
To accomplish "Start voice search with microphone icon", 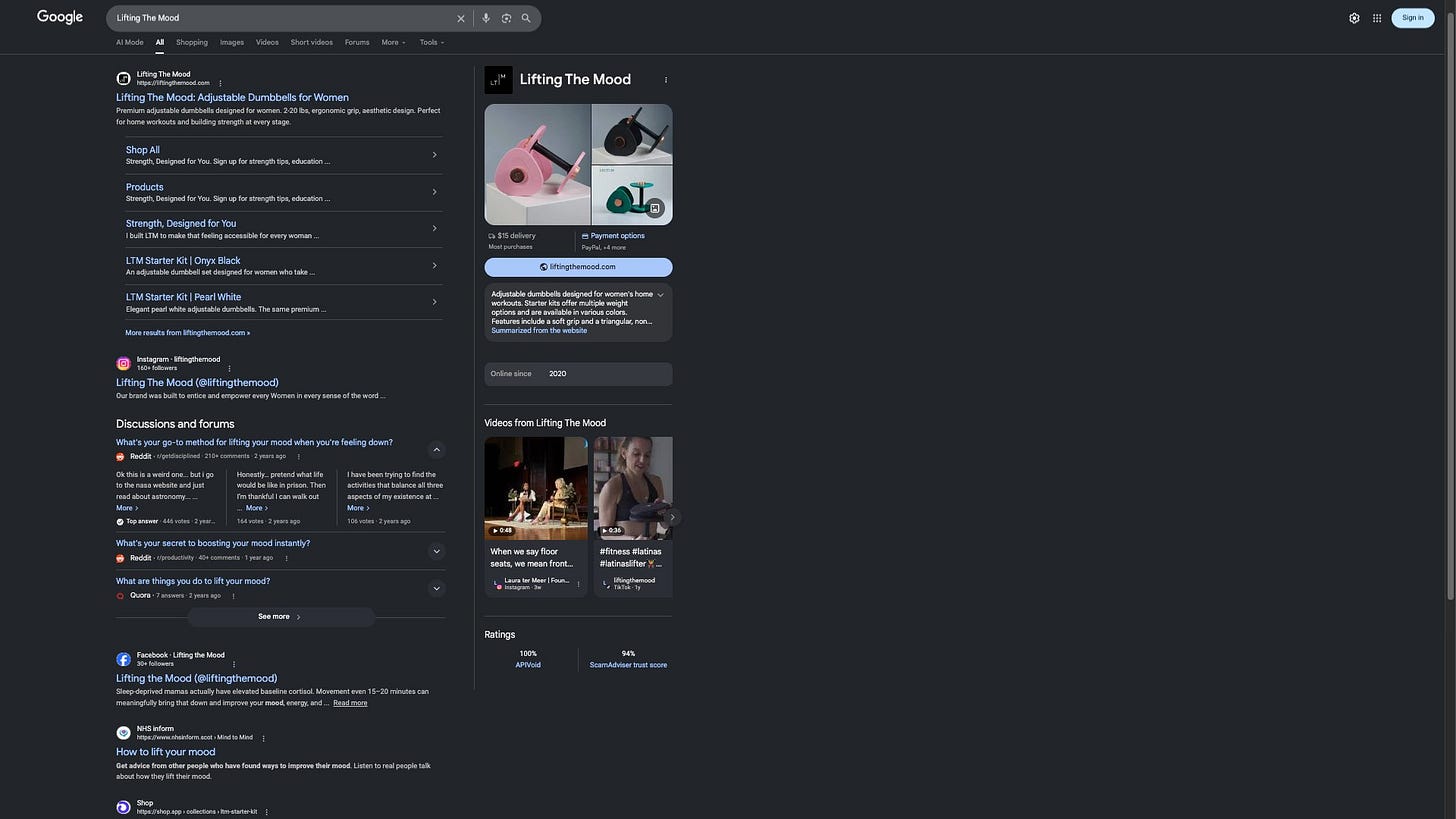I will 486,18.
